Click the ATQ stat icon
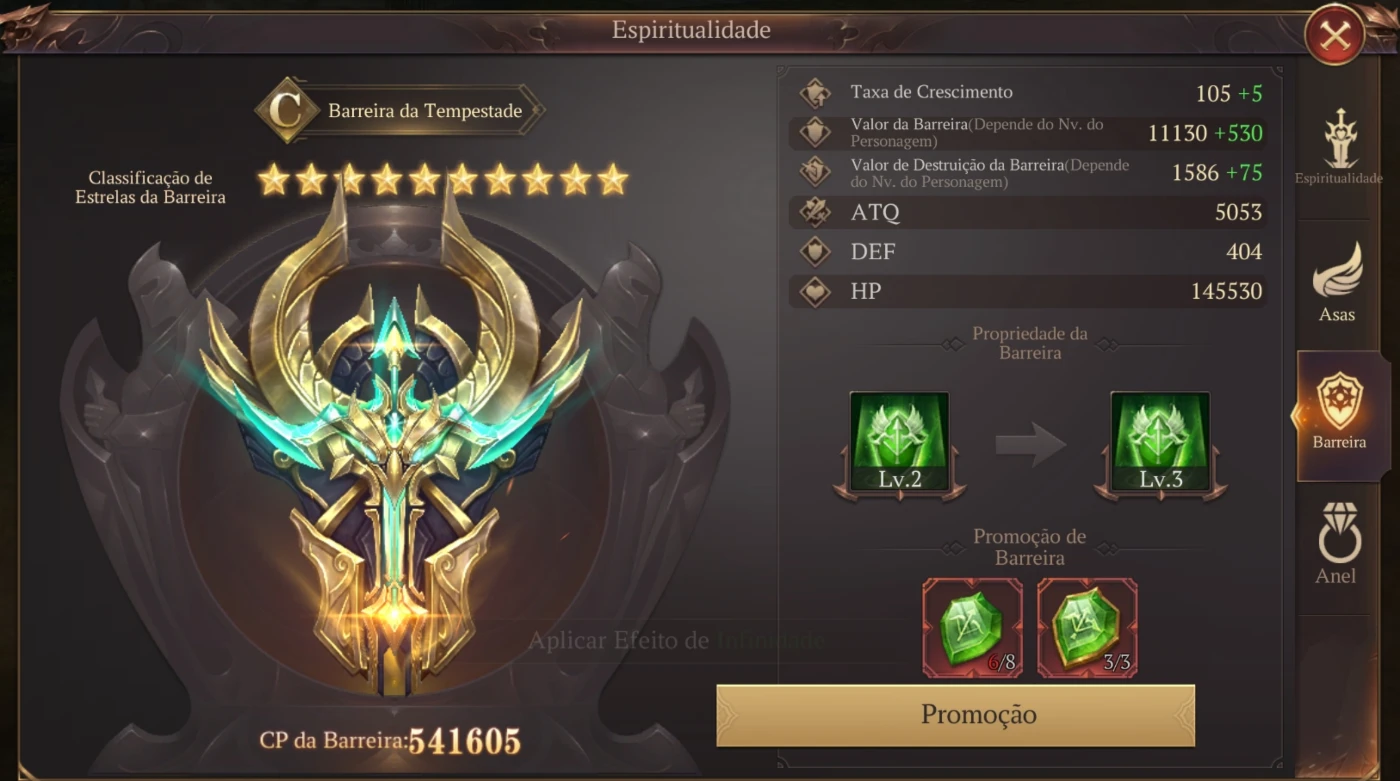 coord(815,212)
